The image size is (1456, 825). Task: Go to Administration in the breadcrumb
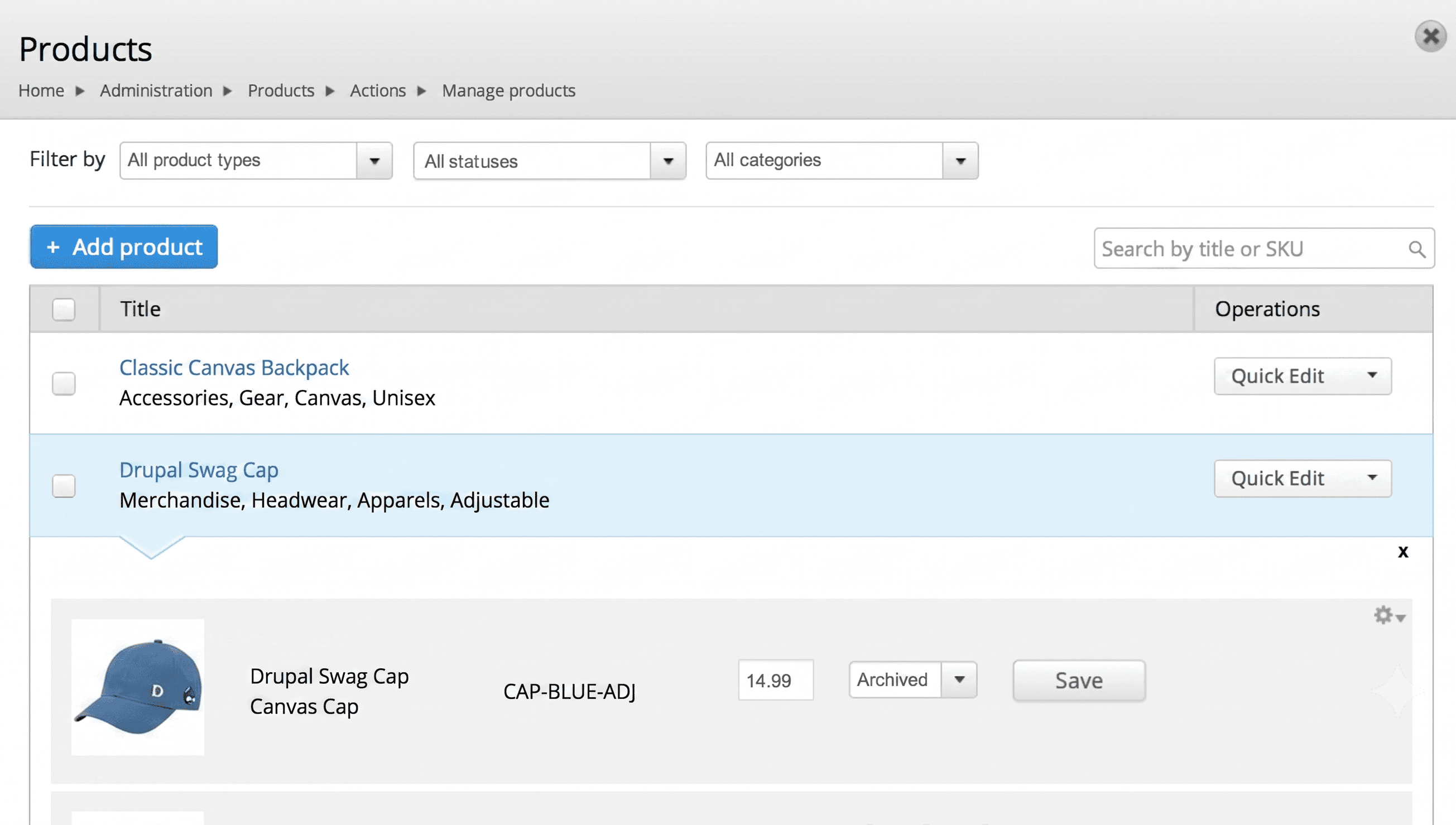click(156, 91)
